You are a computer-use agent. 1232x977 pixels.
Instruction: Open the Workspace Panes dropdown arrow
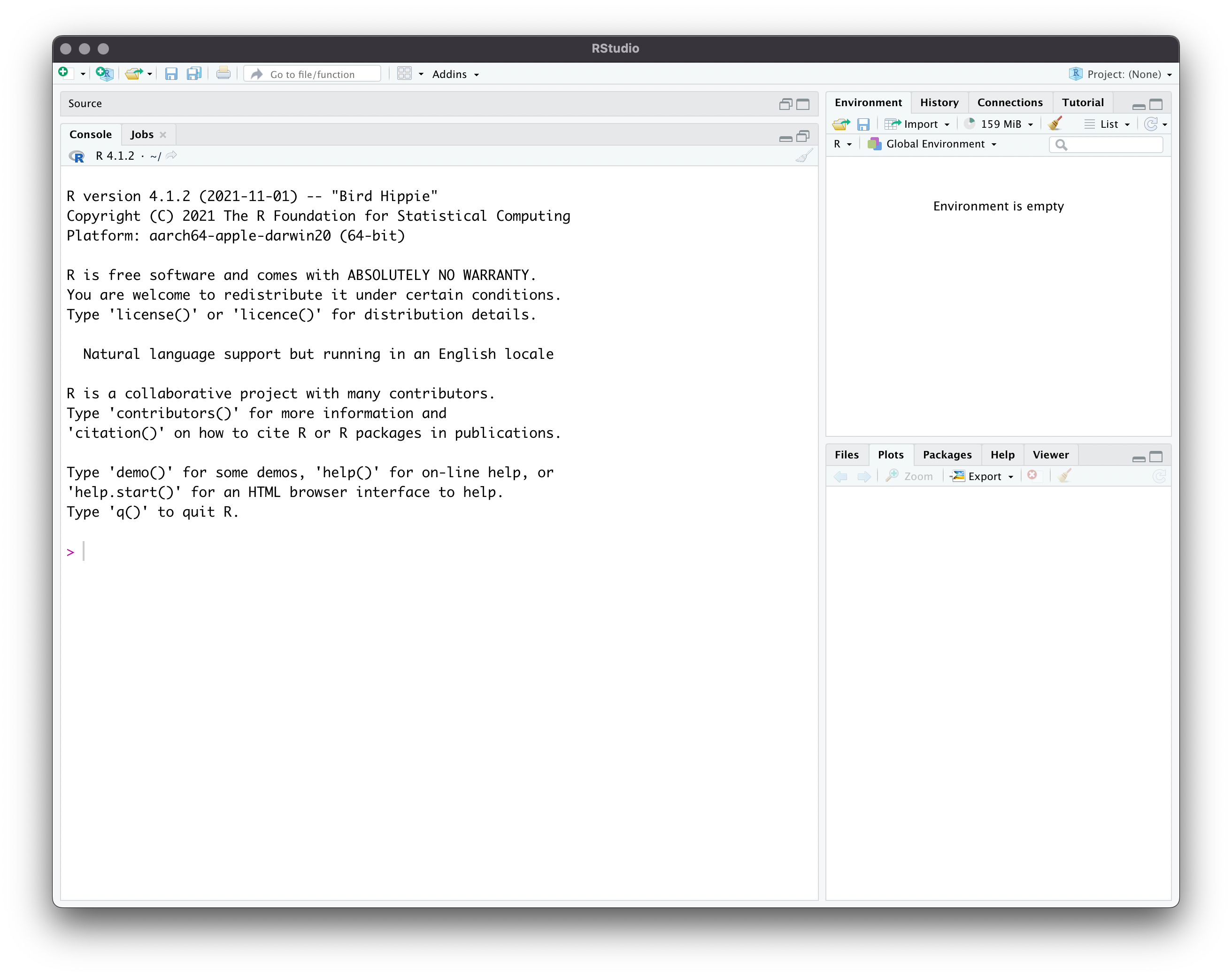click(x=421, y=74)
